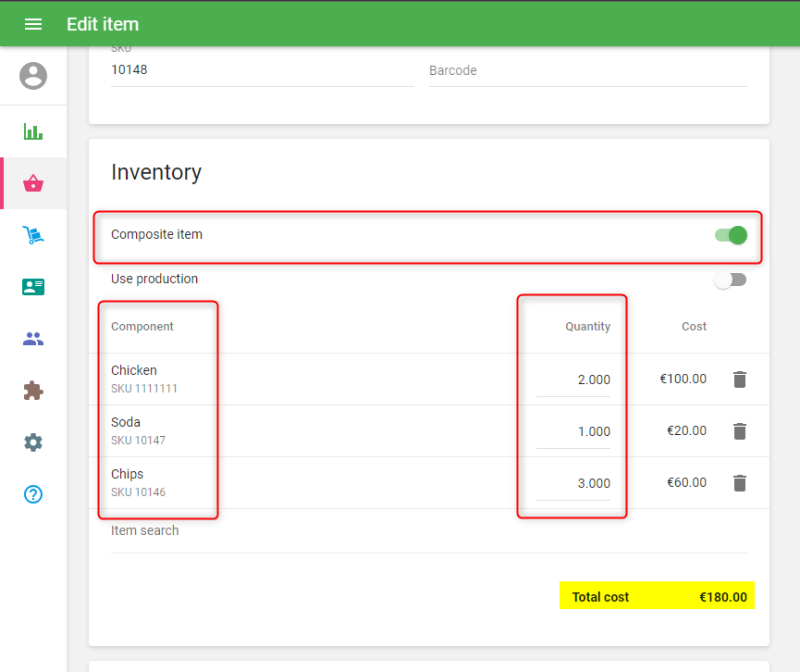Open inventory management cart icon

point(33,235)
